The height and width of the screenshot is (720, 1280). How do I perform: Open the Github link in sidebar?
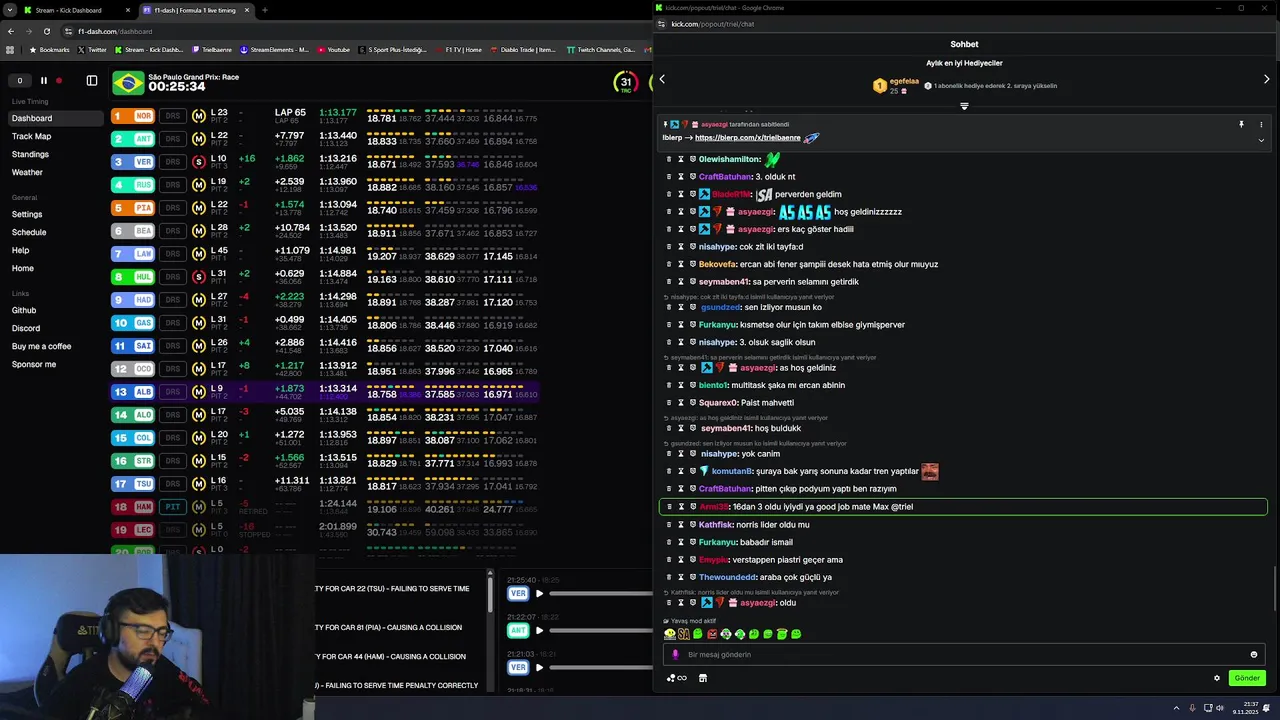24,310
